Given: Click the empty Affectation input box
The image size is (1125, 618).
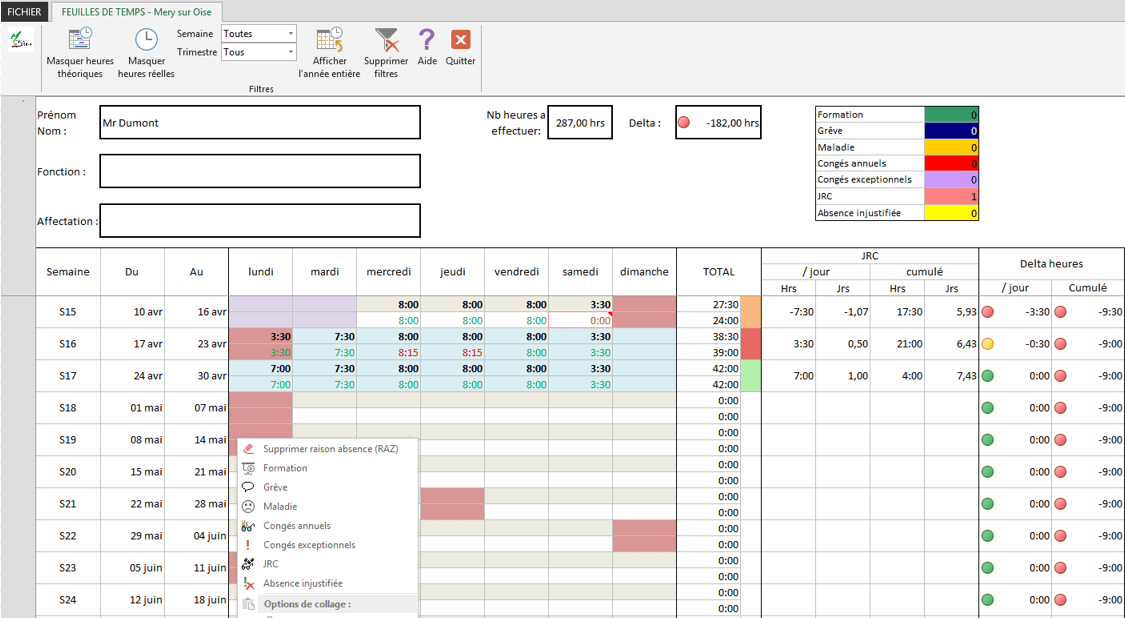Looking at the screenshot, I should pos(260,221).
